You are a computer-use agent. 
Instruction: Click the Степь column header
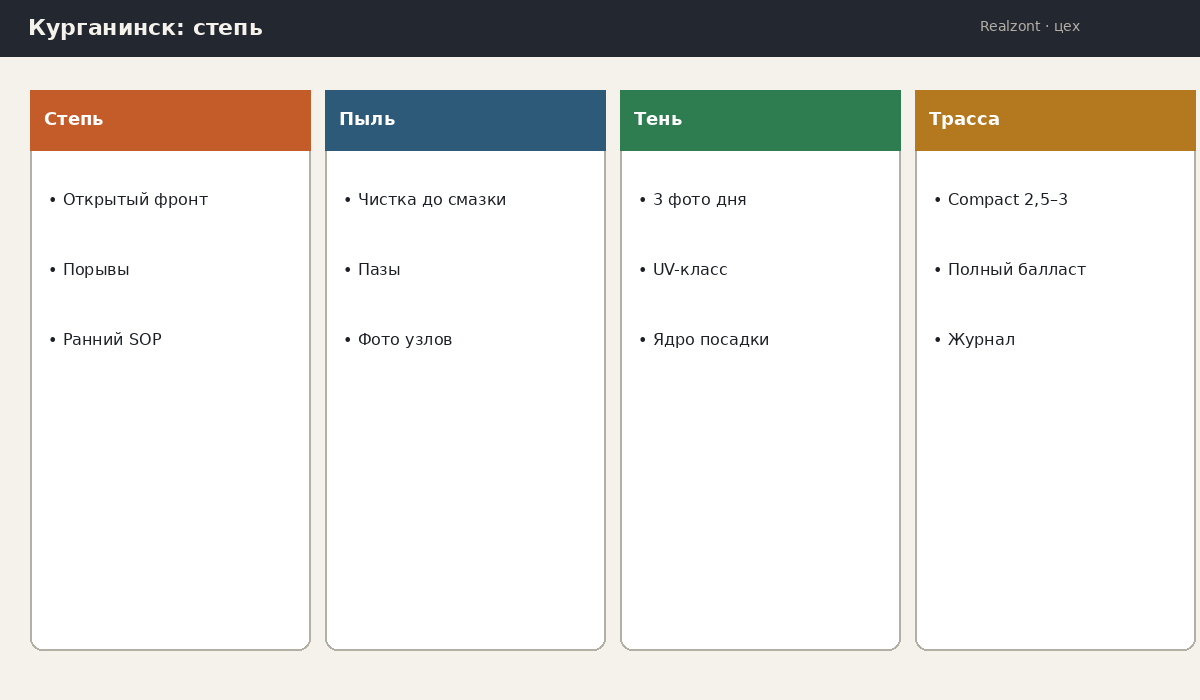(170, 120)
